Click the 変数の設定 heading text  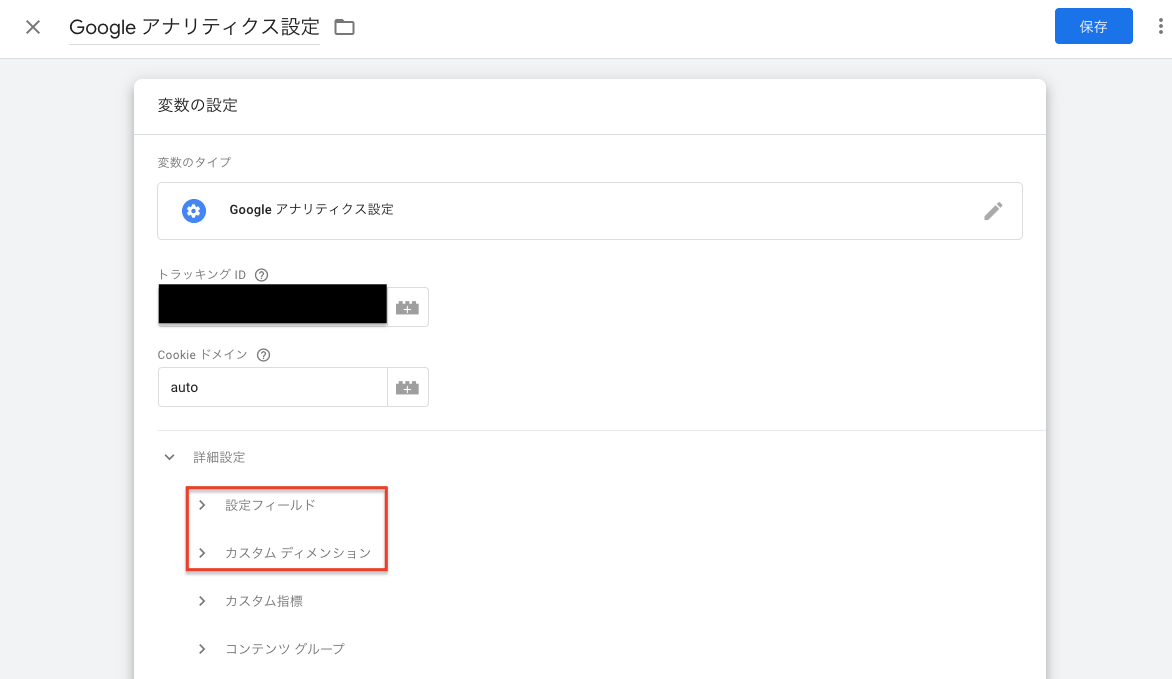click(x=197, y=105)
